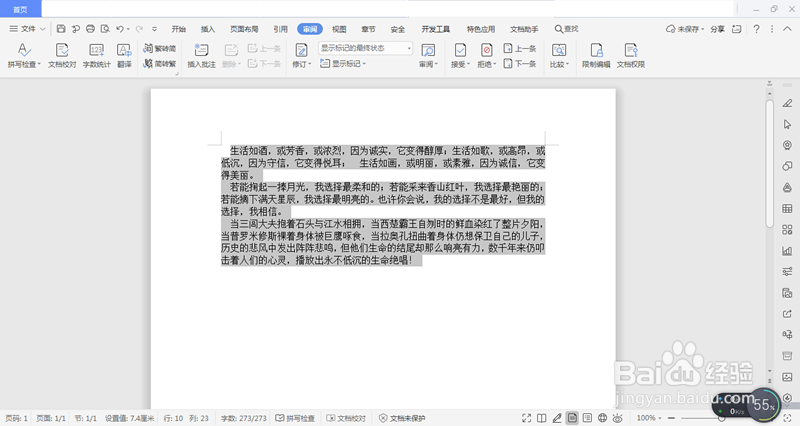Screen dimensions: 800x426
Task: Click the chart icon in right sidebar
Action: (x=787, y=250)
